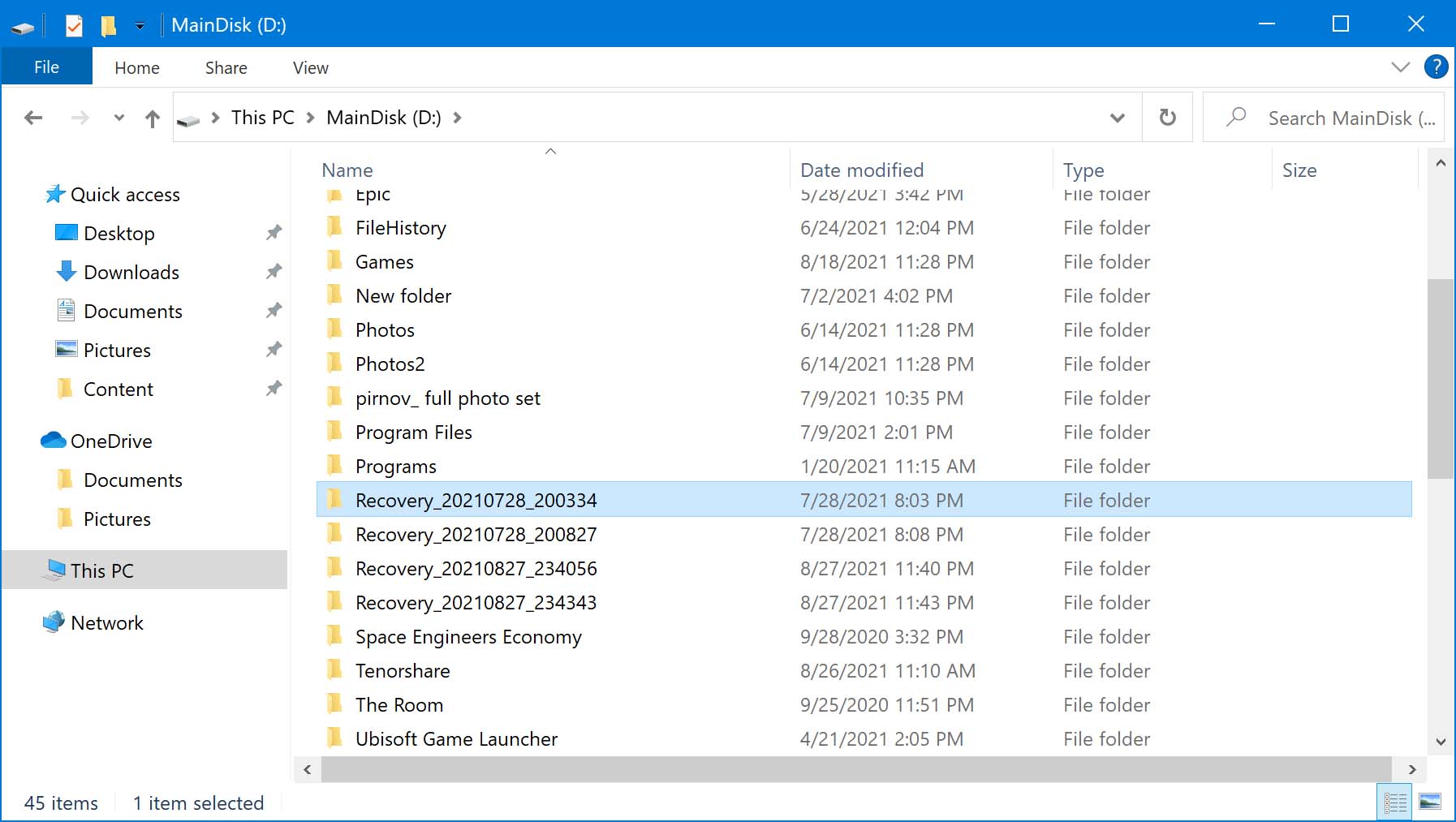The image size is (1456, 822).
Task: Click the horizontal scrollbar left arrow
Action: [307, 769]
